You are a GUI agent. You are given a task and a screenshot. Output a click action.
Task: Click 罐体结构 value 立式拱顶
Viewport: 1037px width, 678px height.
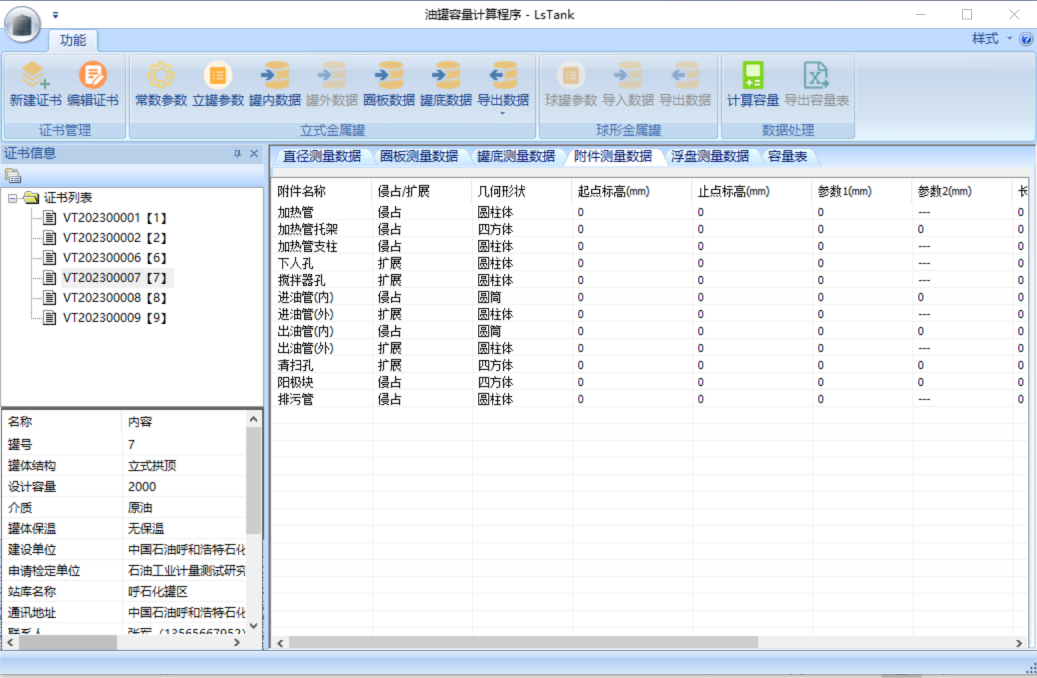[x=151, y=466]
